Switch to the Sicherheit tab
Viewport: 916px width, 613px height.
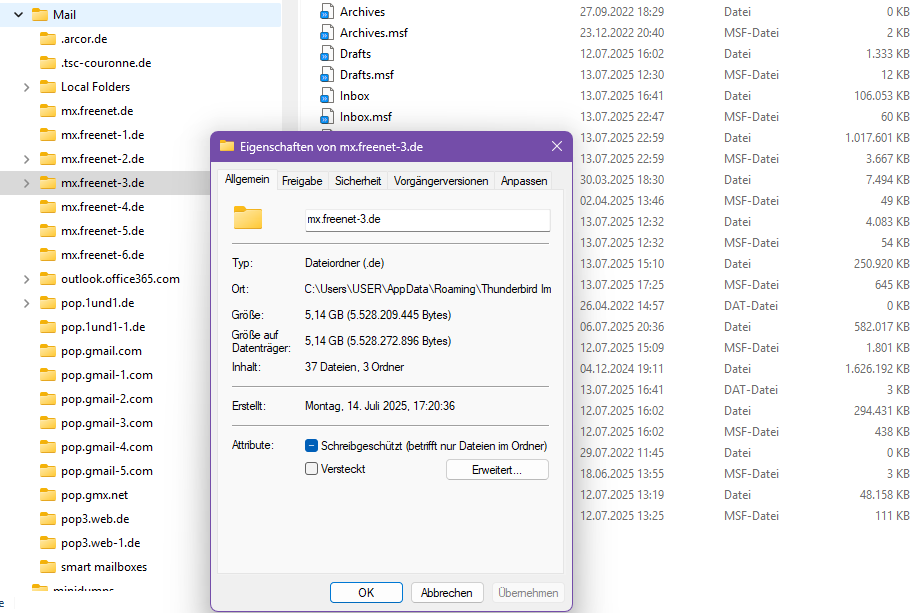click(358, 181)
